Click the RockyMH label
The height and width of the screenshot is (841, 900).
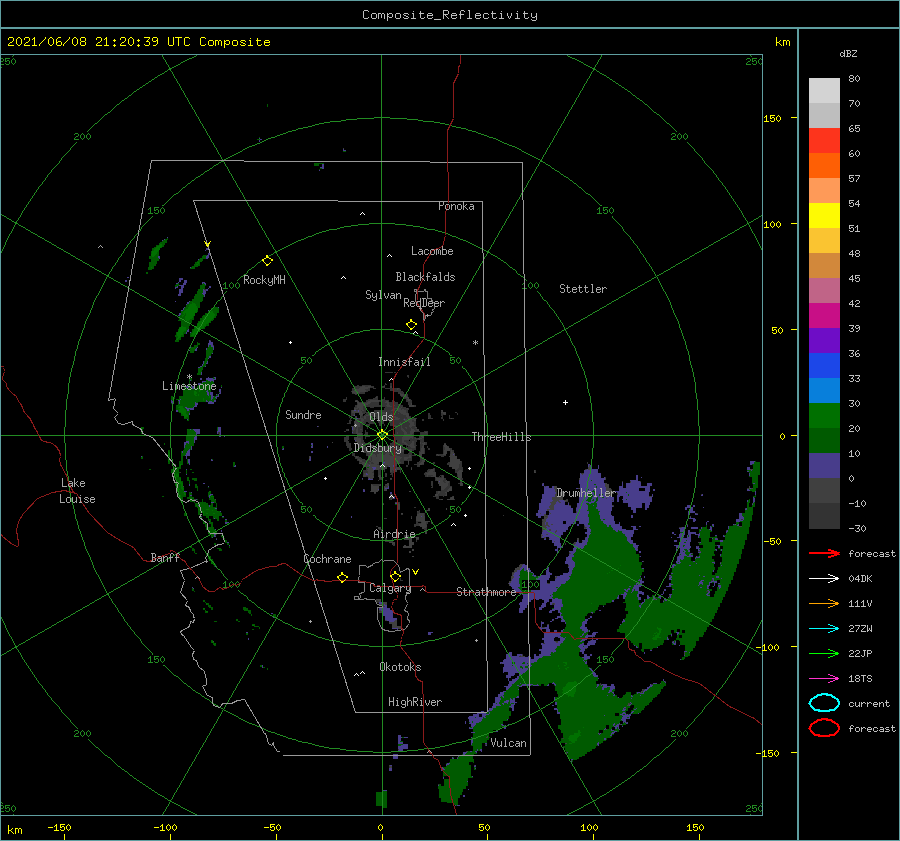(264, 280)
